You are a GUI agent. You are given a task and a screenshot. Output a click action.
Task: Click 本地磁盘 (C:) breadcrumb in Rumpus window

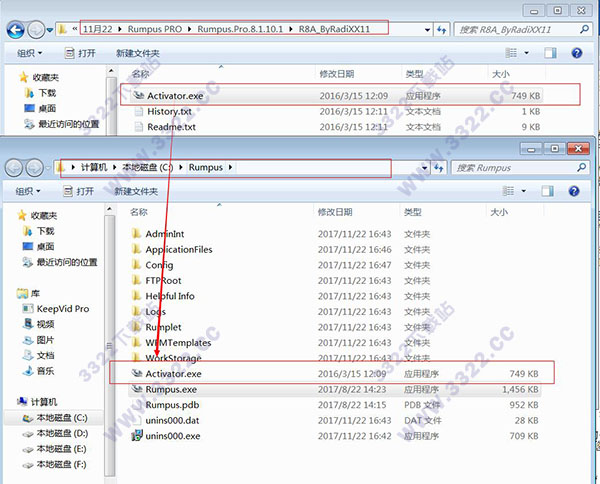pyautogui.click(x=148, y=167)
